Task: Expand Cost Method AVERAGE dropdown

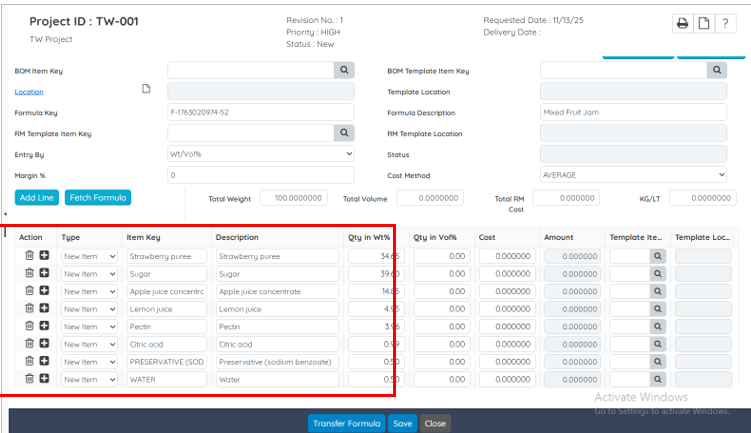Action: tap(632, 175)
